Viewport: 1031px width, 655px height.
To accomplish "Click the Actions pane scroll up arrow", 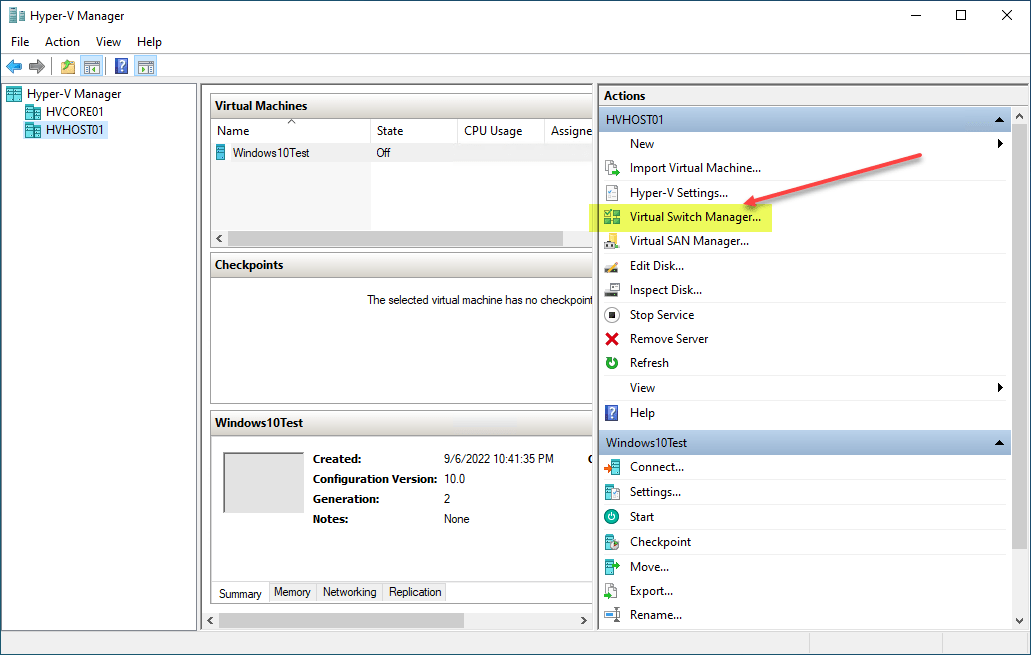I will [1019, 116].
